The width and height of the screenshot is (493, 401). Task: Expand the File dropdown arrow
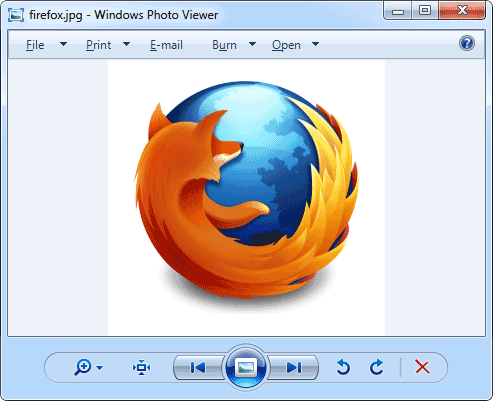pos(63,44)
